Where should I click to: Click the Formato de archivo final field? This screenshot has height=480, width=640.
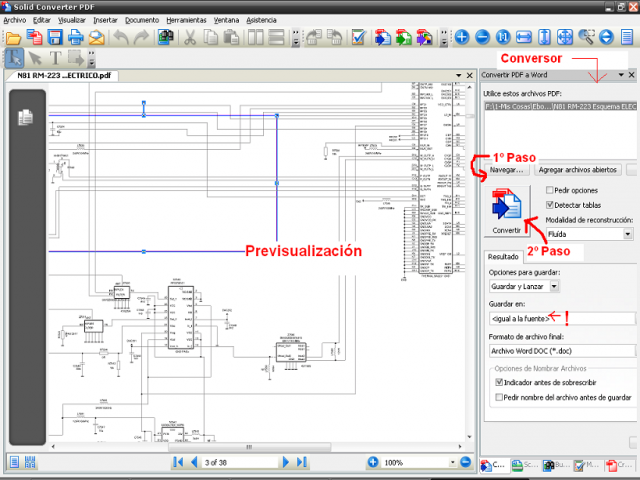pos(562,351)
